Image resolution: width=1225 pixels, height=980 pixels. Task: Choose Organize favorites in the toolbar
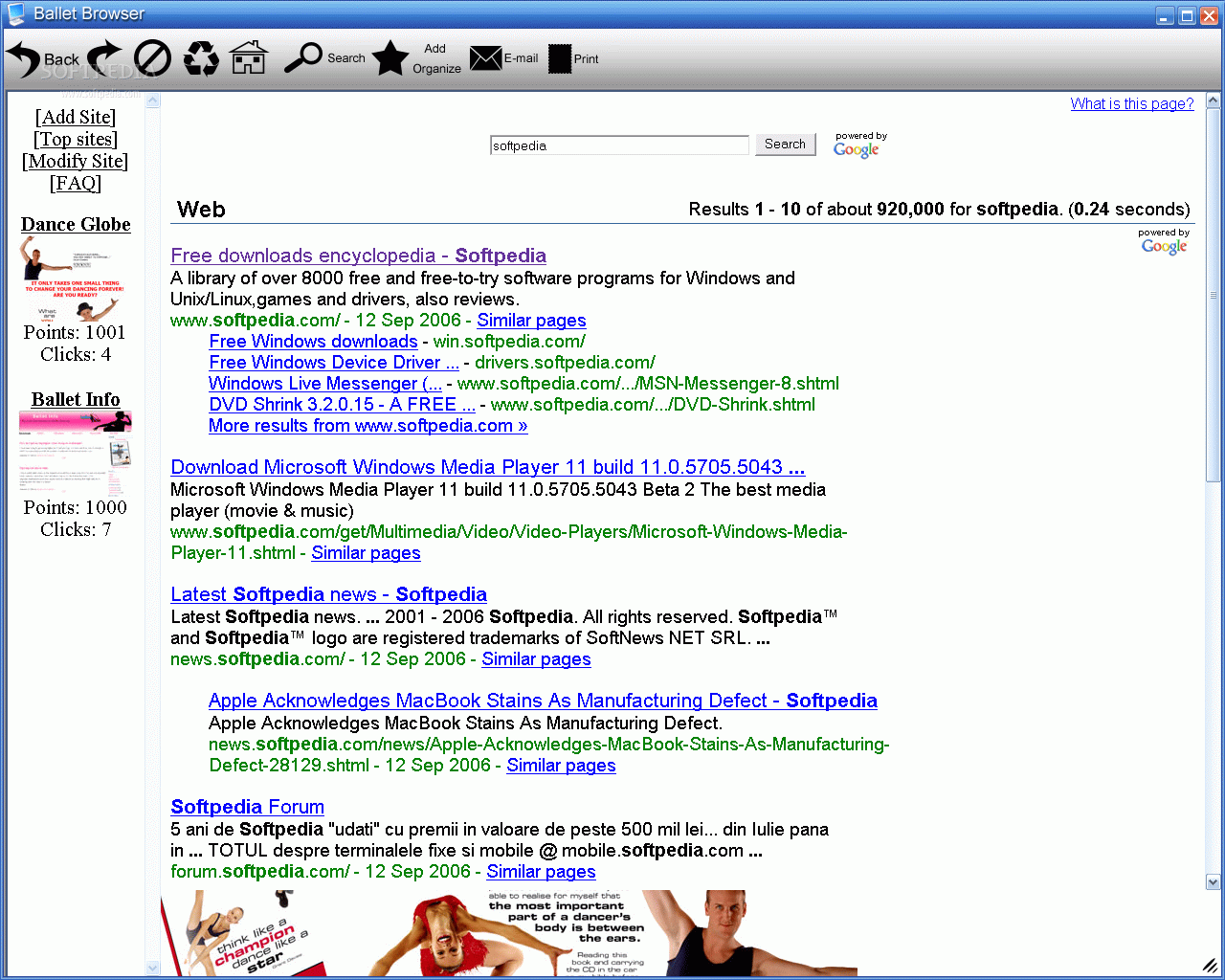pos(437,69)
